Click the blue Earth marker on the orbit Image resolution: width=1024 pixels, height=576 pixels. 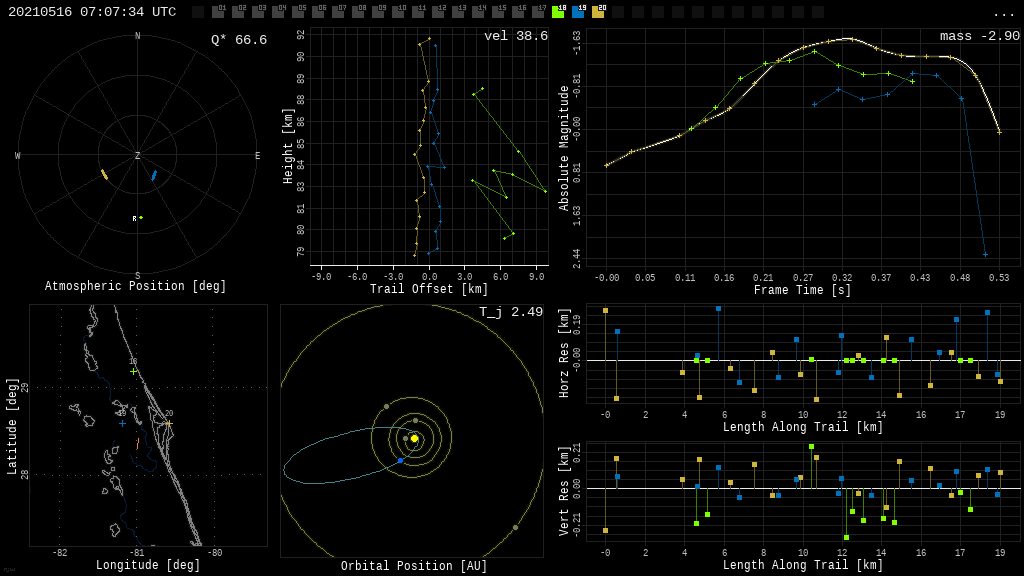(x=400, y=460)
